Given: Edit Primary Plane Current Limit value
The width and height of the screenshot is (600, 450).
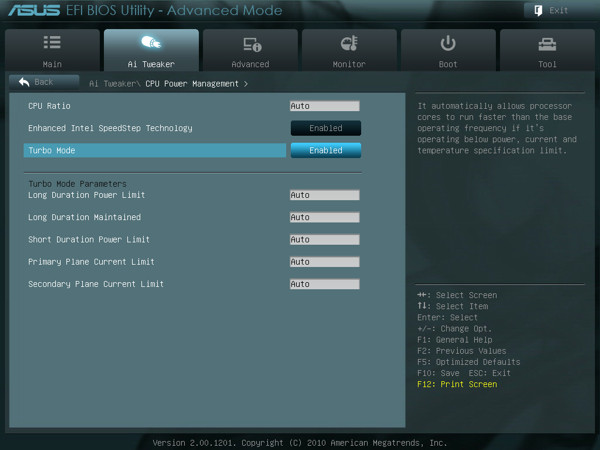Looking at the screenshot, I should pyautogui.click(x=324, y=262).
